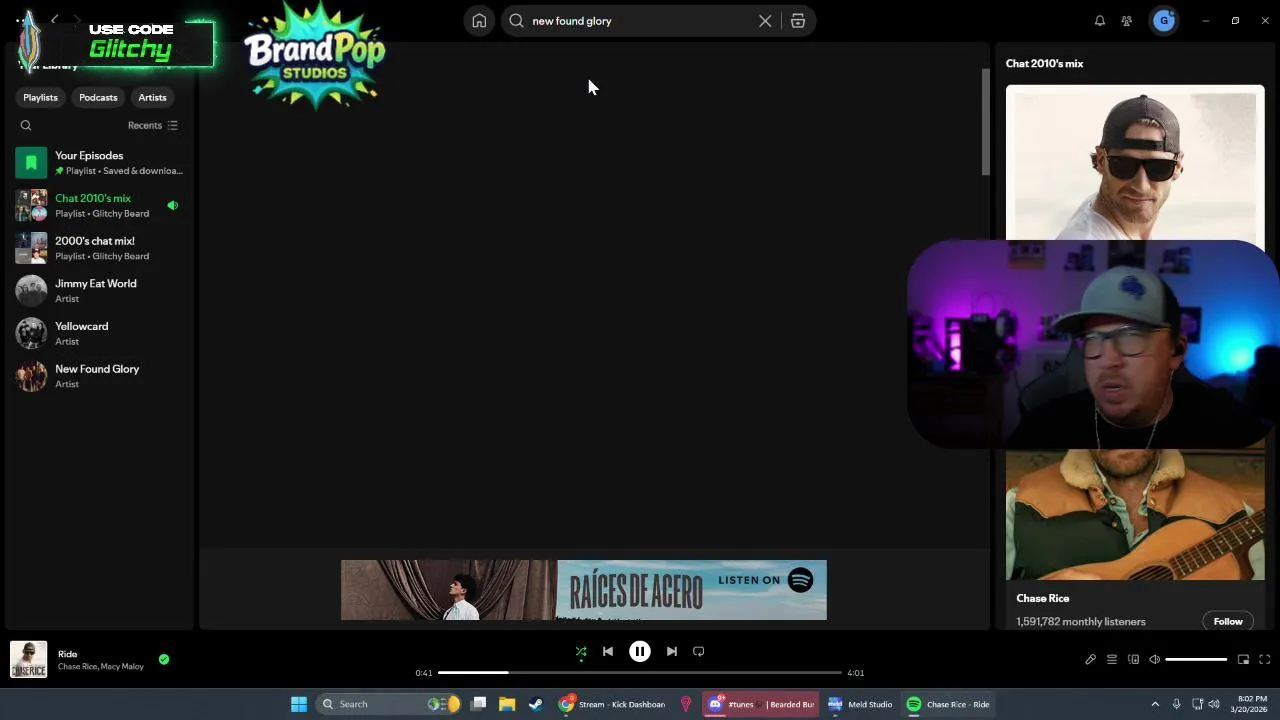Skip to the next track
Image resolution: width=1280 pixels, height=720 pixels.
[x=672, y=652]
